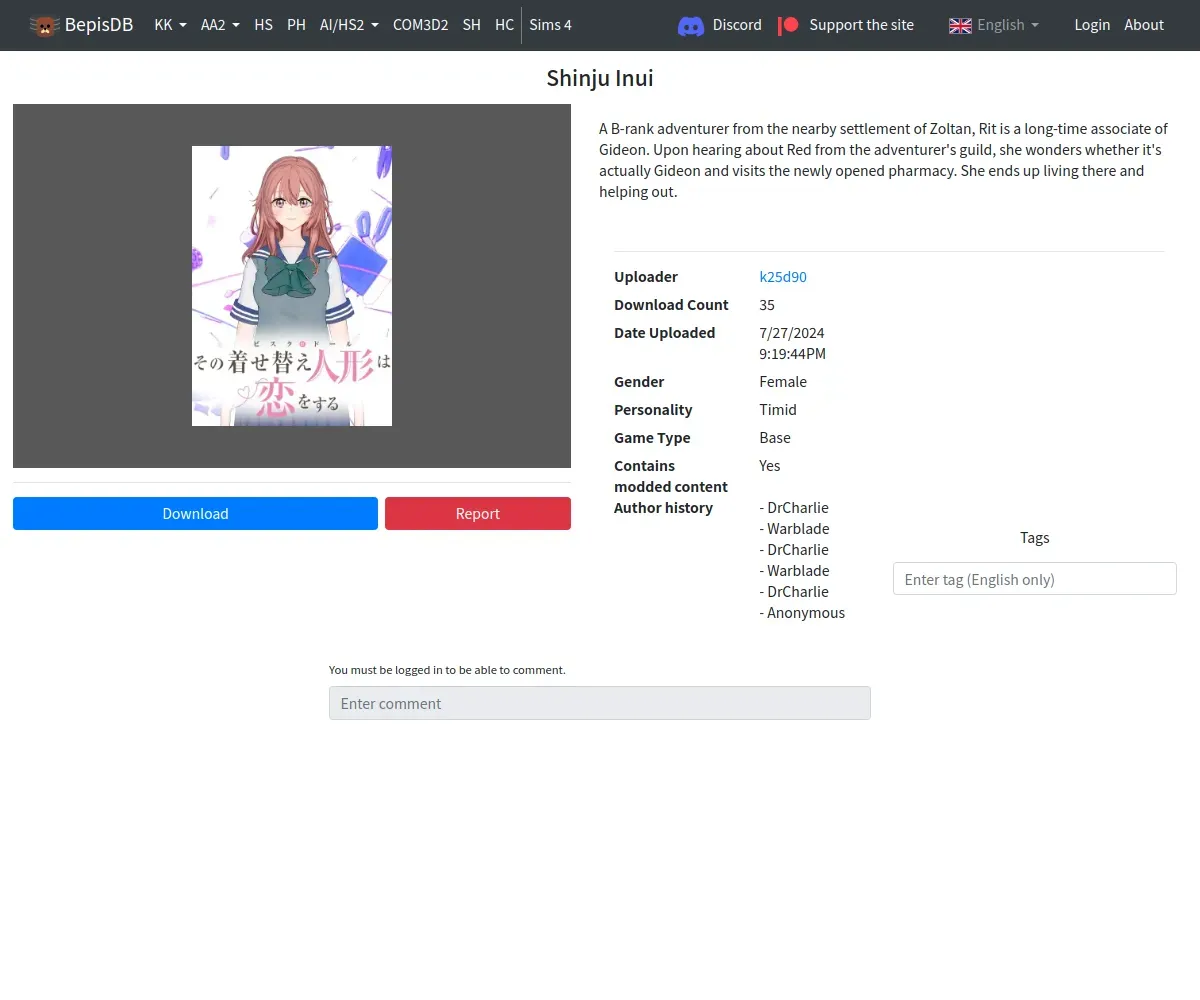Click the UK flag language icon

click(960, 25)
